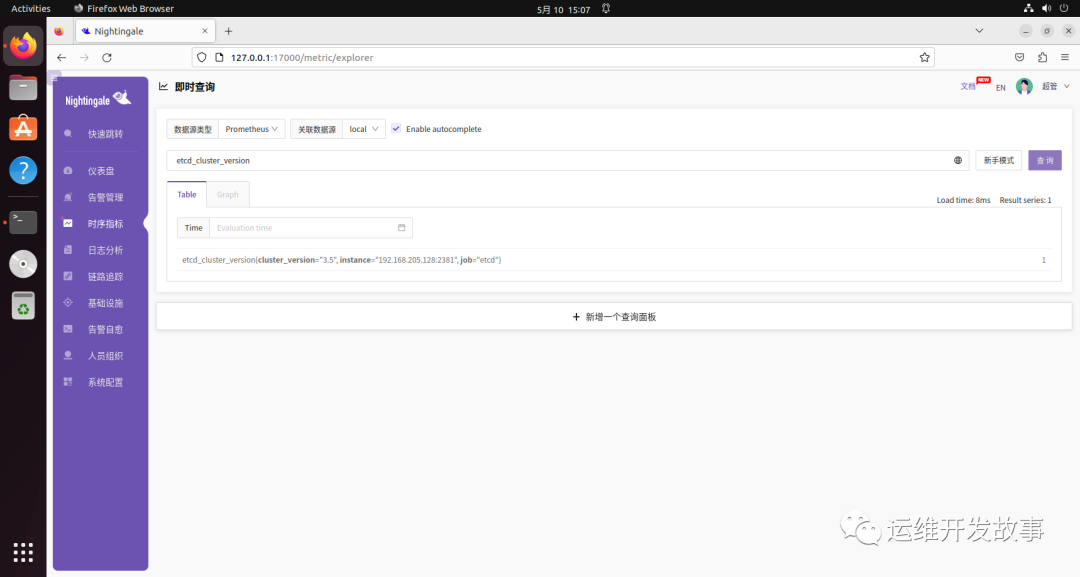Switch to the Table tab
The height and width of the screenshot is (577, 1080).
(x=187, y=194)
